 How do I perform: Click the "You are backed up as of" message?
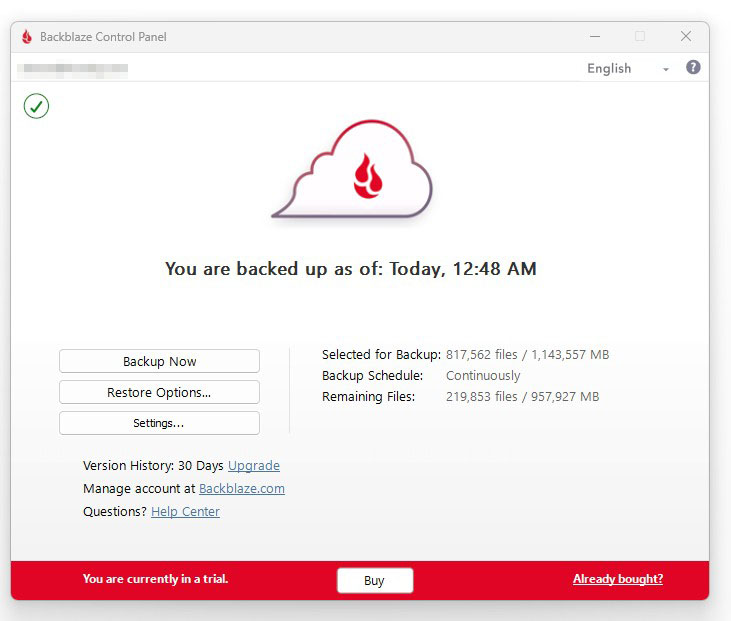coord(351,268)
